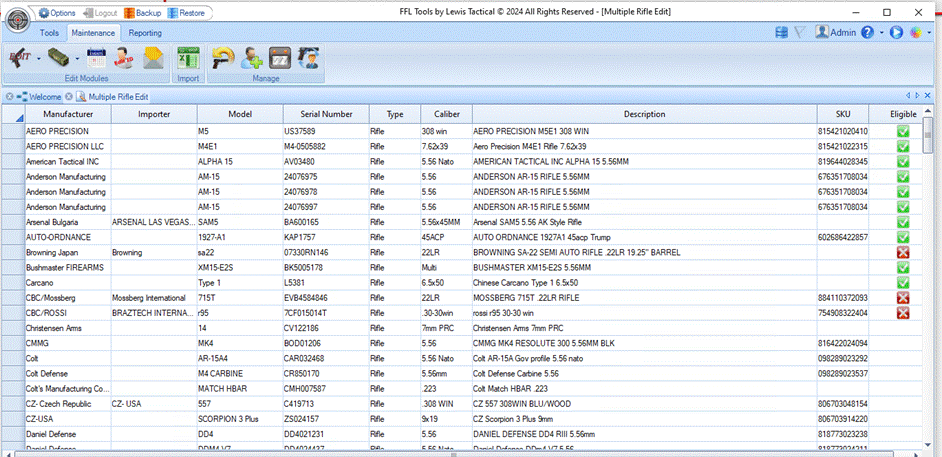Toggle Eligible for Browning sa22 row

[x=902, y=253]
